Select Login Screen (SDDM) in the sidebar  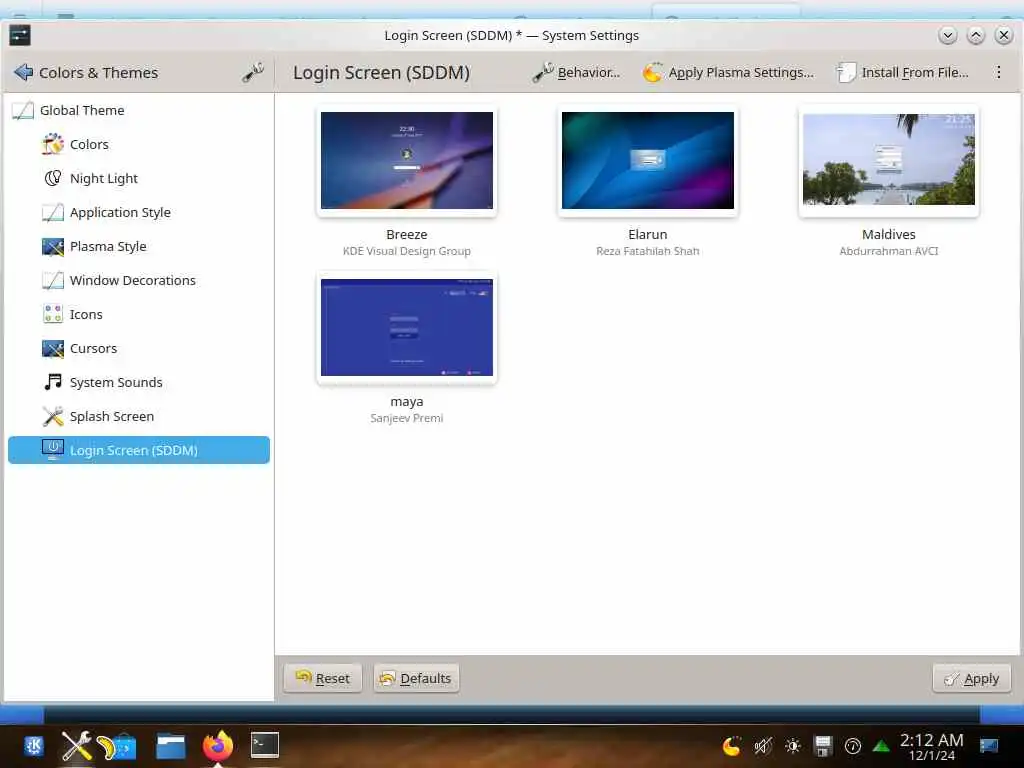(x=138, y=450)
